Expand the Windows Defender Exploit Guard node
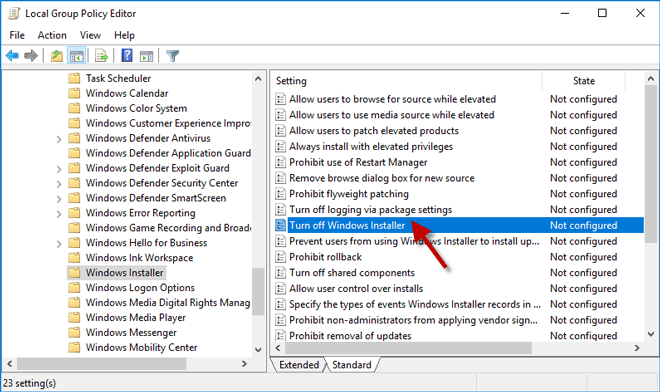 [59, 169]
